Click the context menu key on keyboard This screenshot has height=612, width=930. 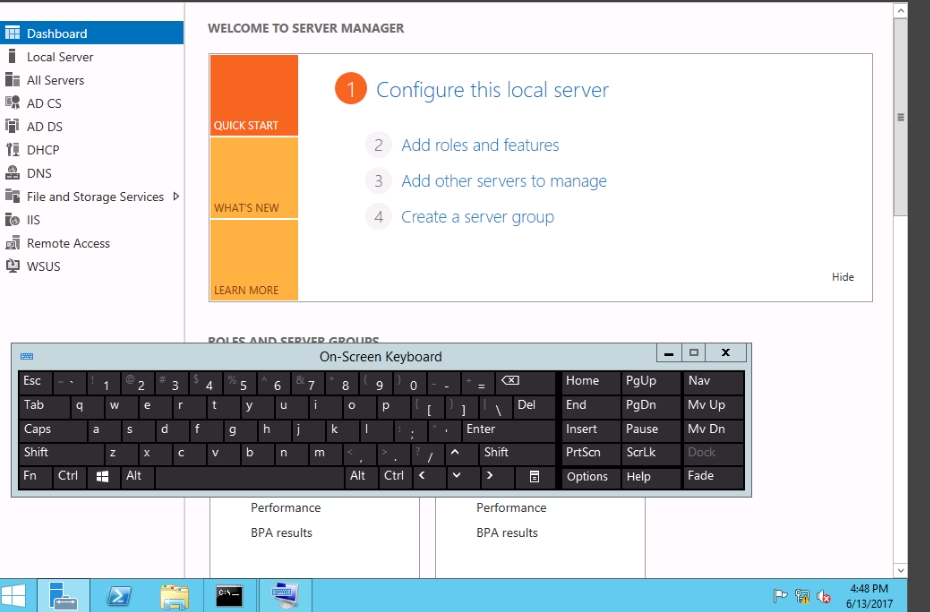click(x=534, y=477)
